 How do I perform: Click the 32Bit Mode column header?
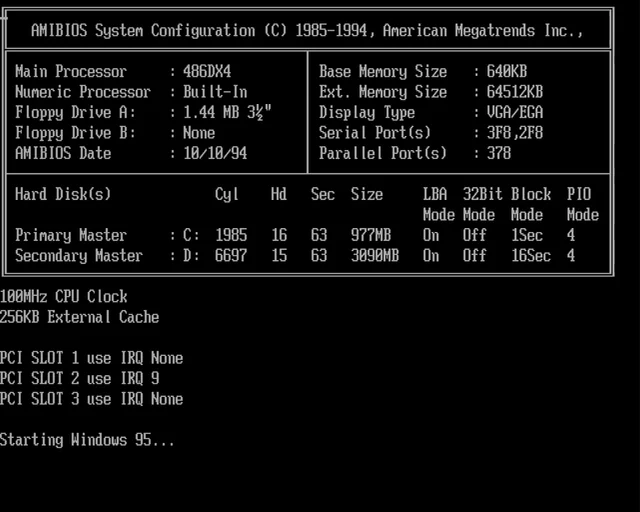click(x=482, y=205)
